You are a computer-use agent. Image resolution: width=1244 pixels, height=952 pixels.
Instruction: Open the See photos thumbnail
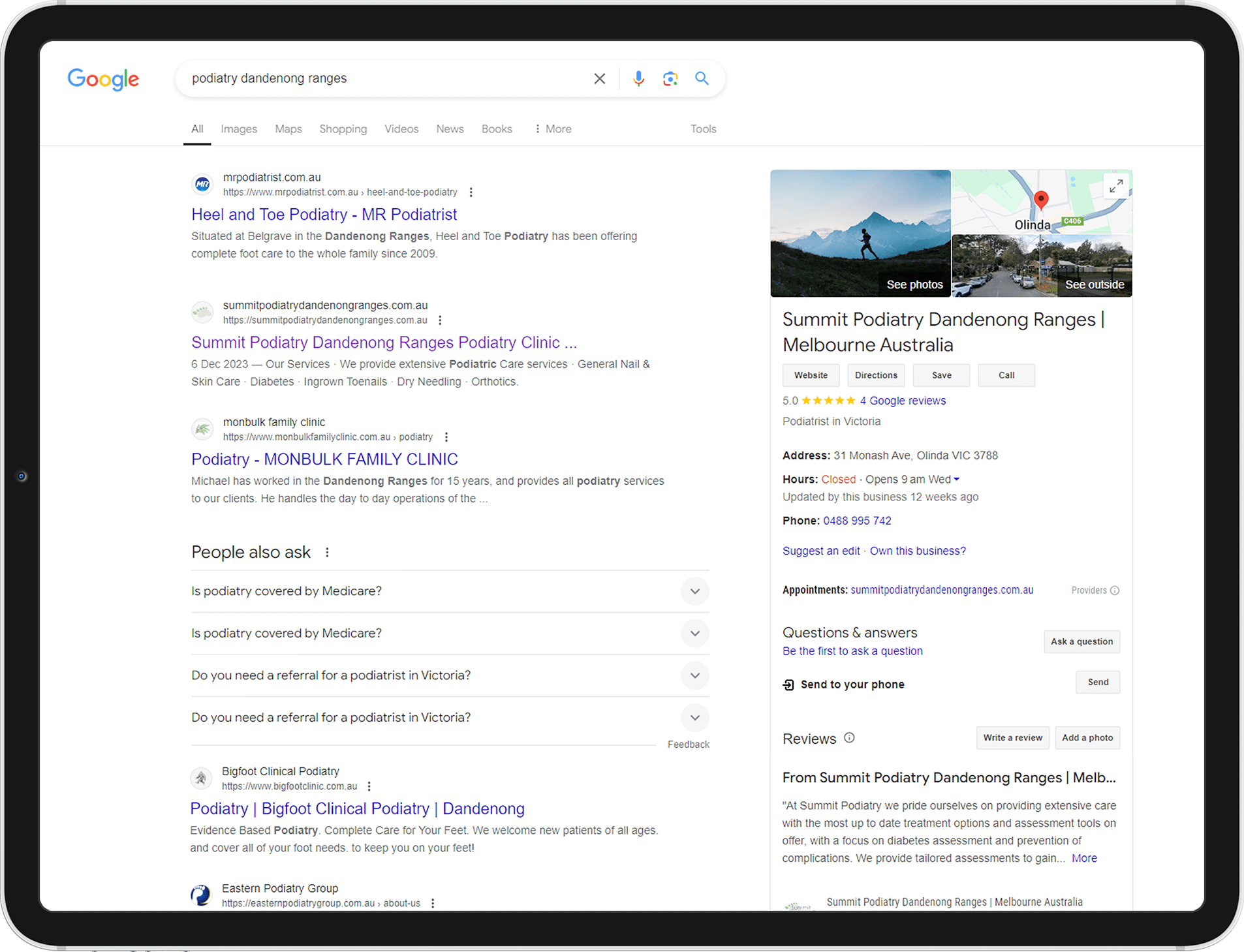click(x=861, y=234)
